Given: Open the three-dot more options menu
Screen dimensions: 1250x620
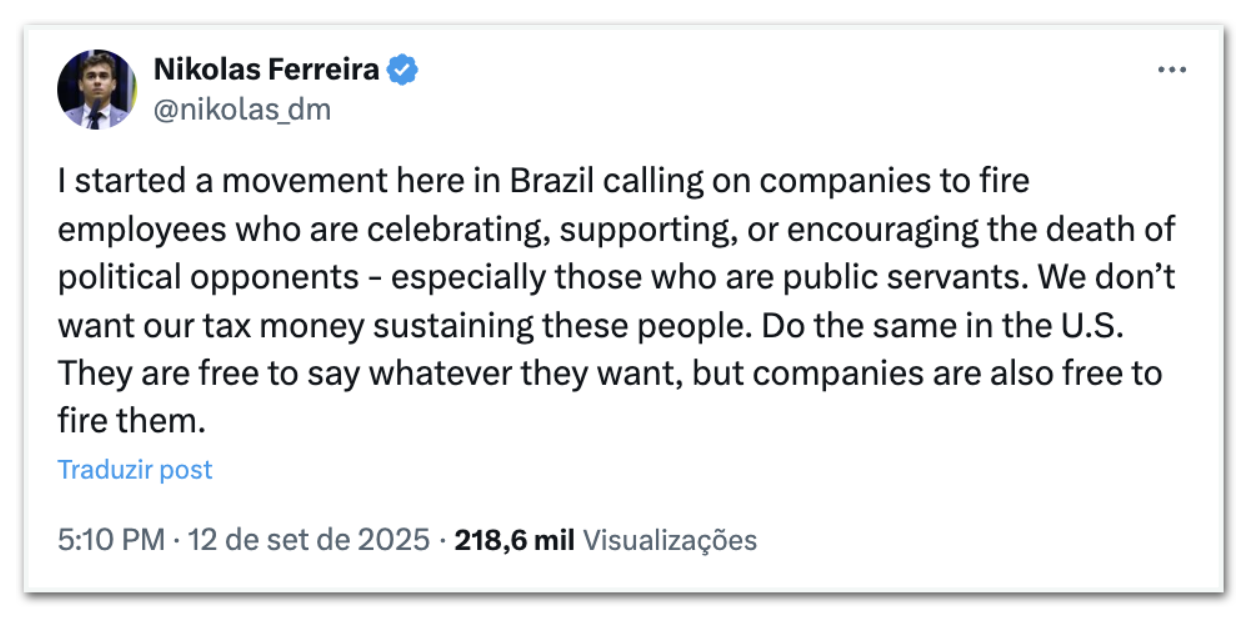Looking at the screenshot, I should tap(1171, 70).
